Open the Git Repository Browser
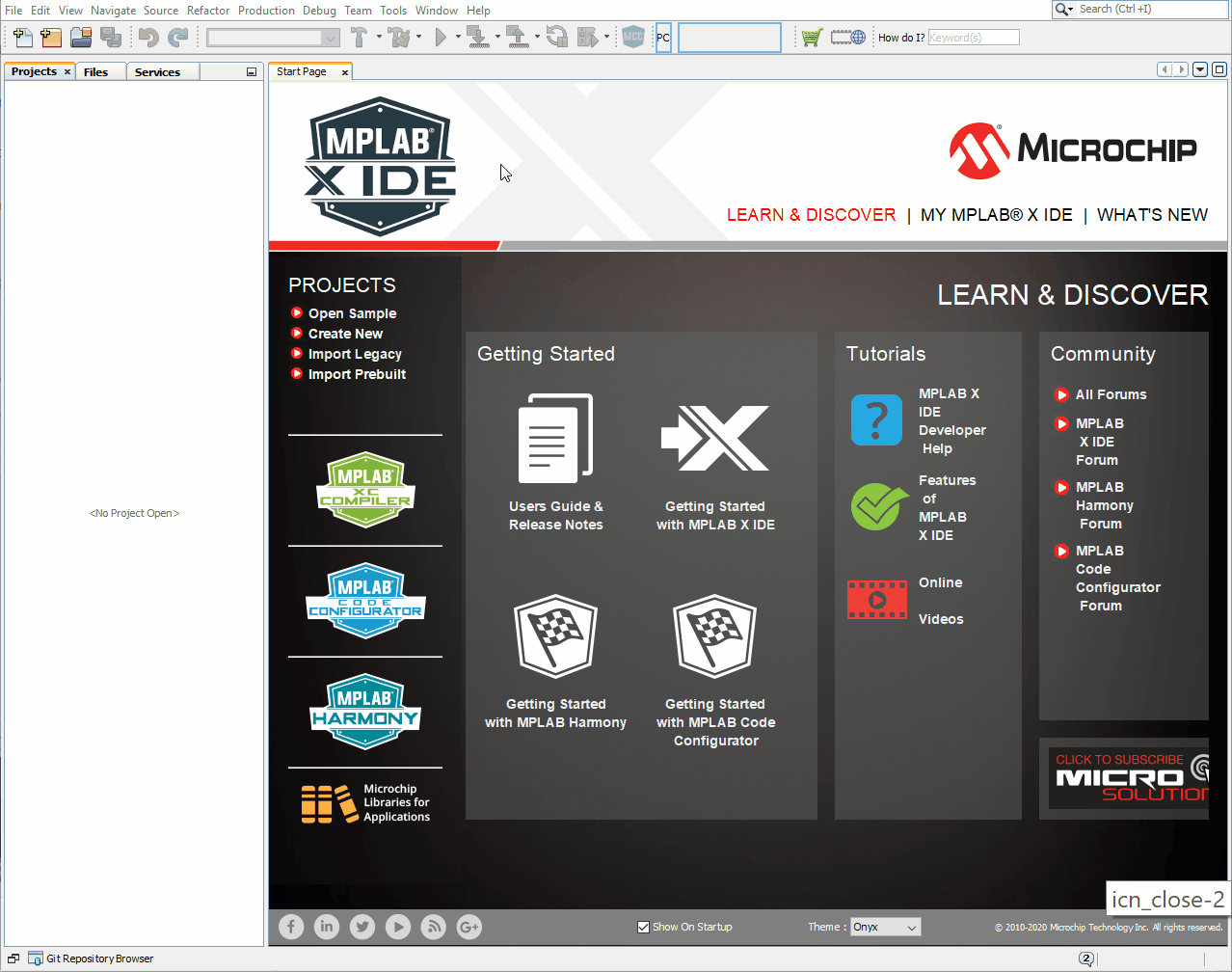This screenshot has height=972, width=1232. tap(92, 958)
